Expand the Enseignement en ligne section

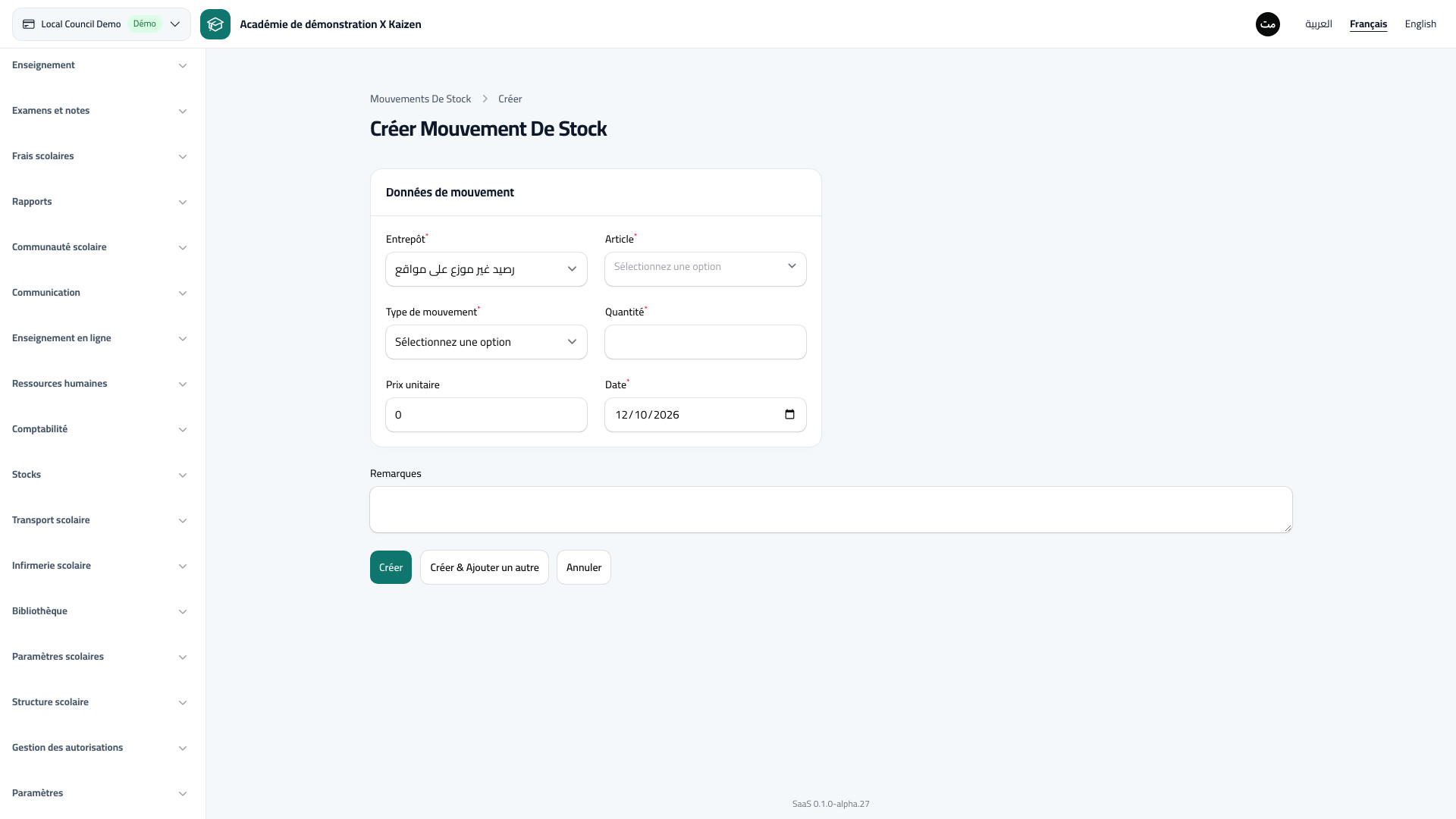[x=99, y=338]
